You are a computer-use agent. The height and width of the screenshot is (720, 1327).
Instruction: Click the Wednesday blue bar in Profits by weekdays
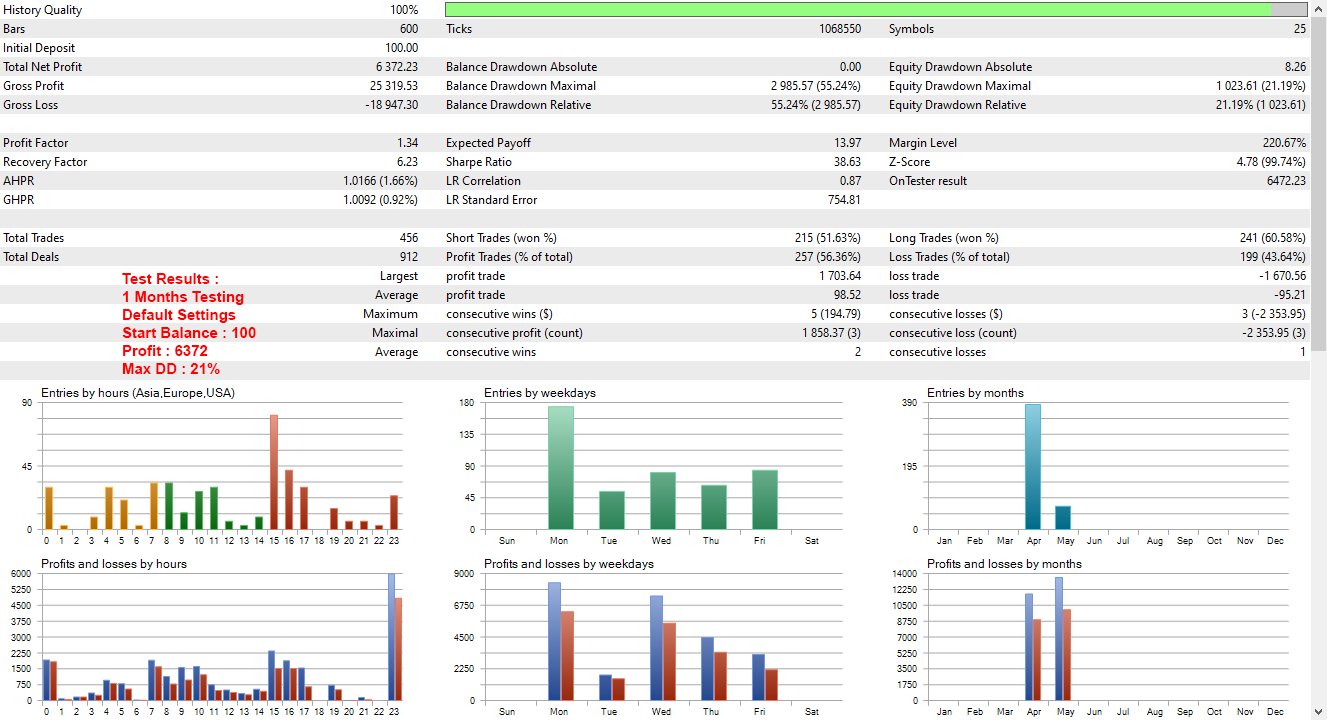pos(656,648)
